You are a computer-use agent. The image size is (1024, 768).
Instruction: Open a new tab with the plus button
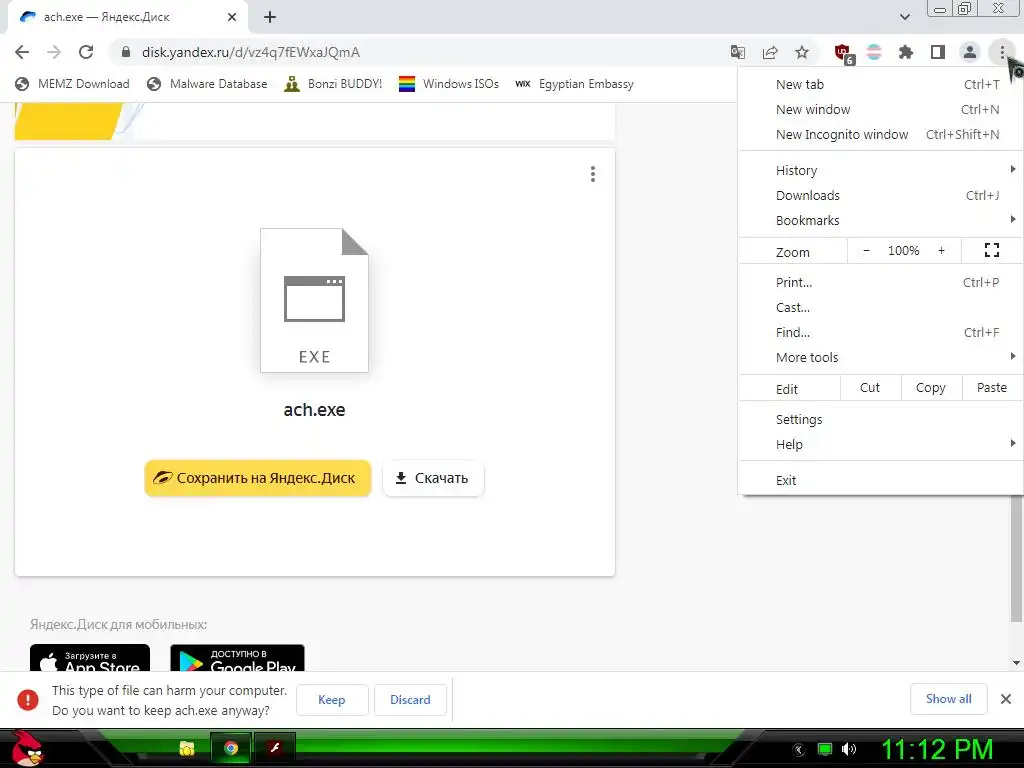pyautogui.click(x=270, y=17)
